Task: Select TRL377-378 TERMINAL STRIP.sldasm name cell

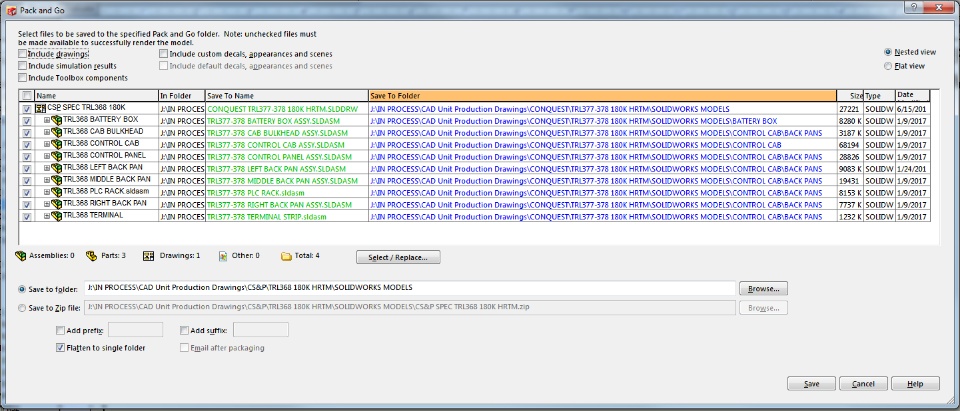Action: (x=287, y=216)
